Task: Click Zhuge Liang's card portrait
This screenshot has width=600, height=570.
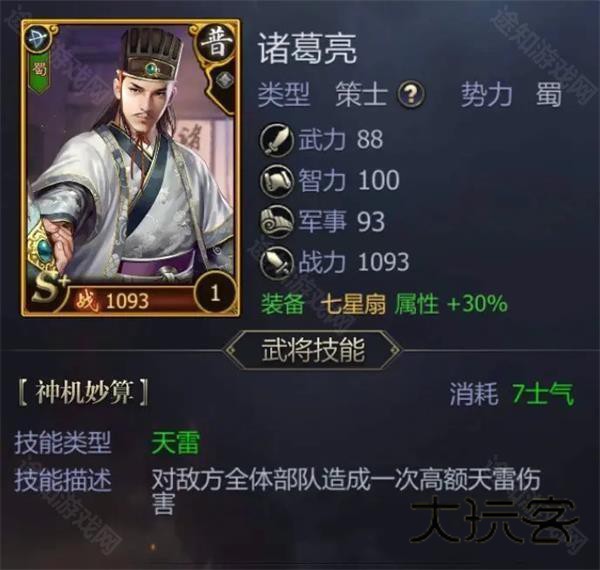Action: point(131,168)
